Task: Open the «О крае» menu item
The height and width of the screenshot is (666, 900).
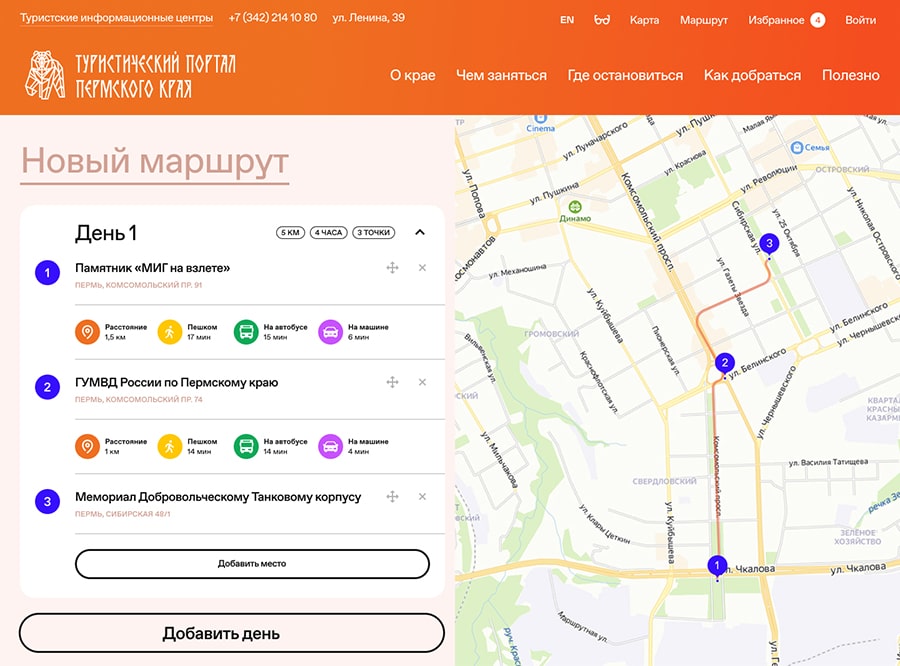Action: click(412, 75)
